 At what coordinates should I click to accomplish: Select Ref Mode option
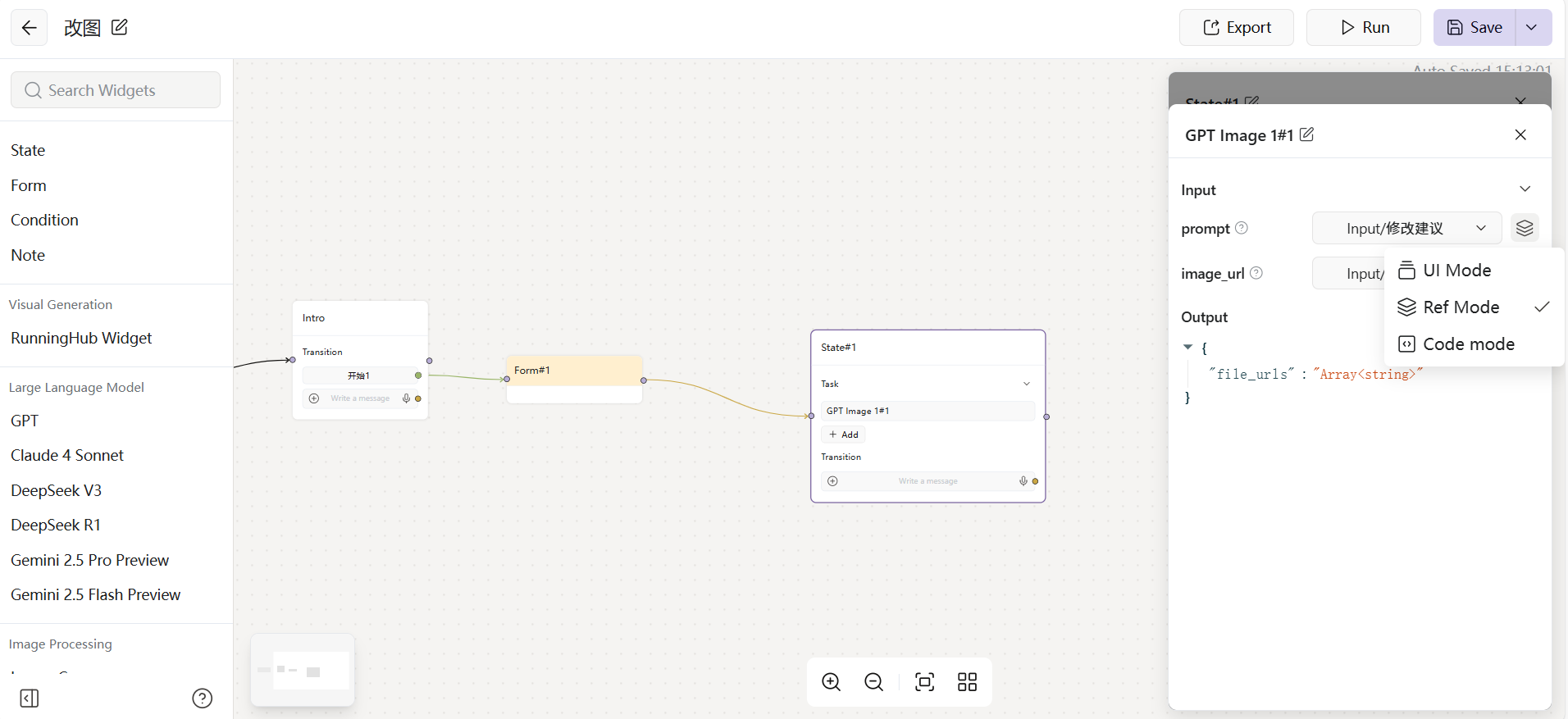click(x=1461, y=307)
